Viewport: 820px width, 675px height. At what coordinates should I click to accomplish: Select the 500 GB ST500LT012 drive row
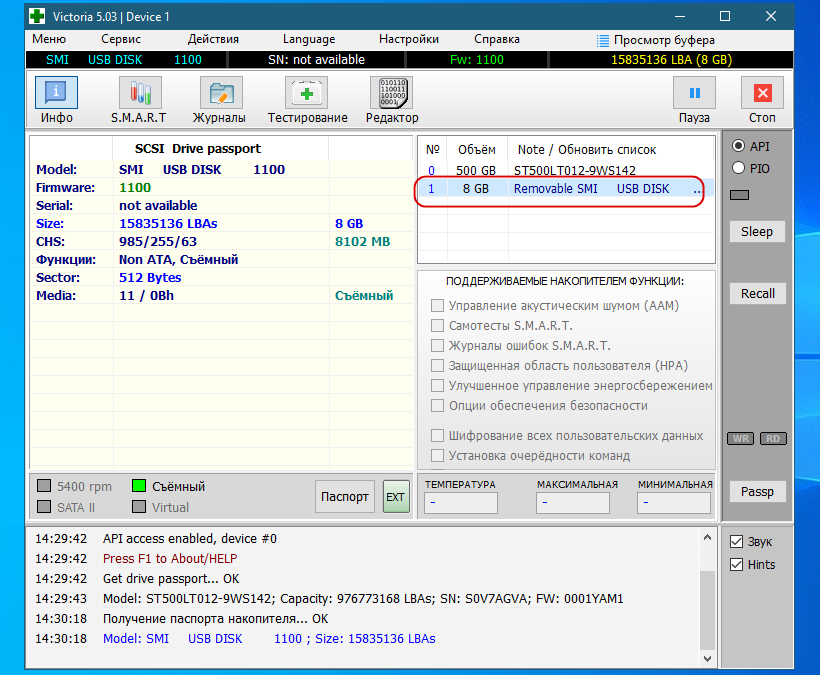pos(560,171)
